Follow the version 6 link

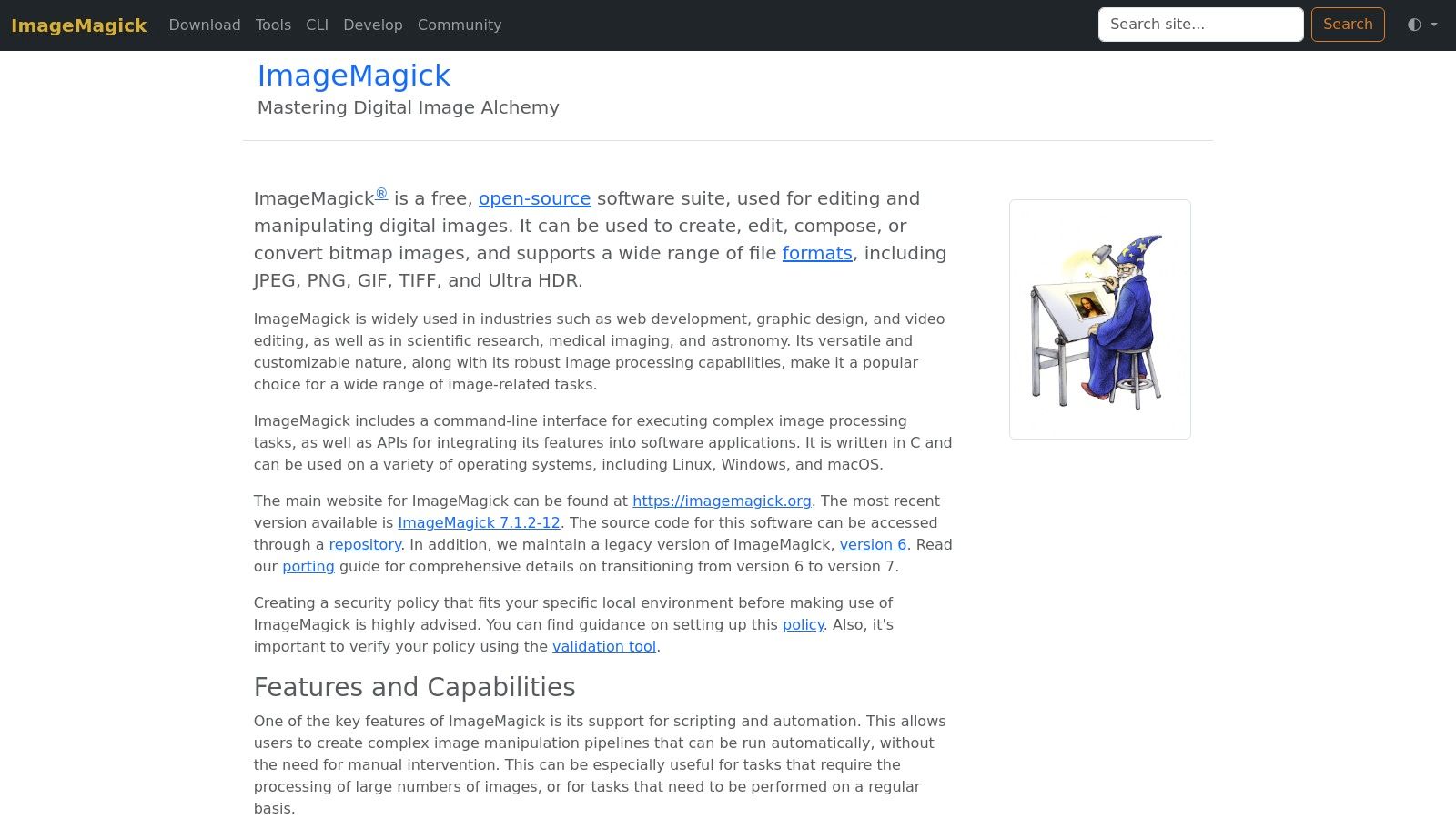click(x=873, y=544)
